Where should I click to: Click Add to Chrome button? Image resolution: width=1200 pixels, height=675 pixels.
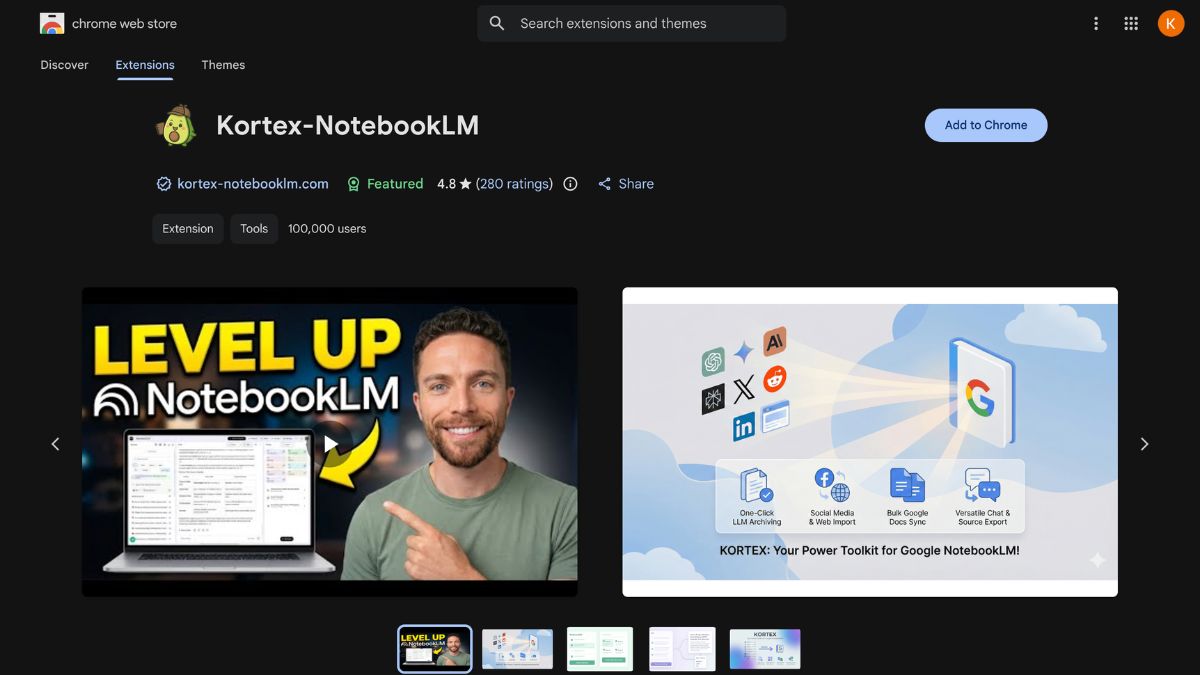coord(986,125)
